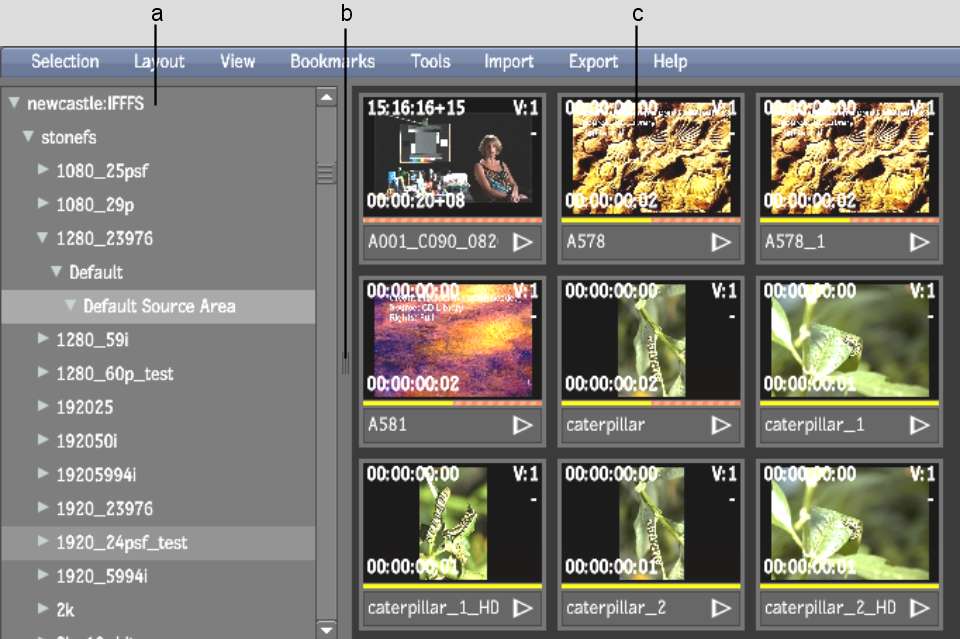This screenshot has width=960, height=639.
Task: Play the caterpillar clip
Action: click(720, 425)
